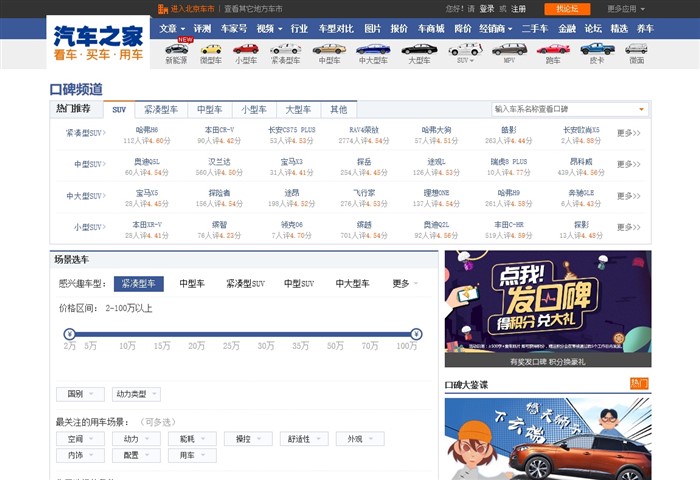Viewport: 700px width, 480px height.
Task: Open the 微面 minivan icon
Action: coord(636,48)
